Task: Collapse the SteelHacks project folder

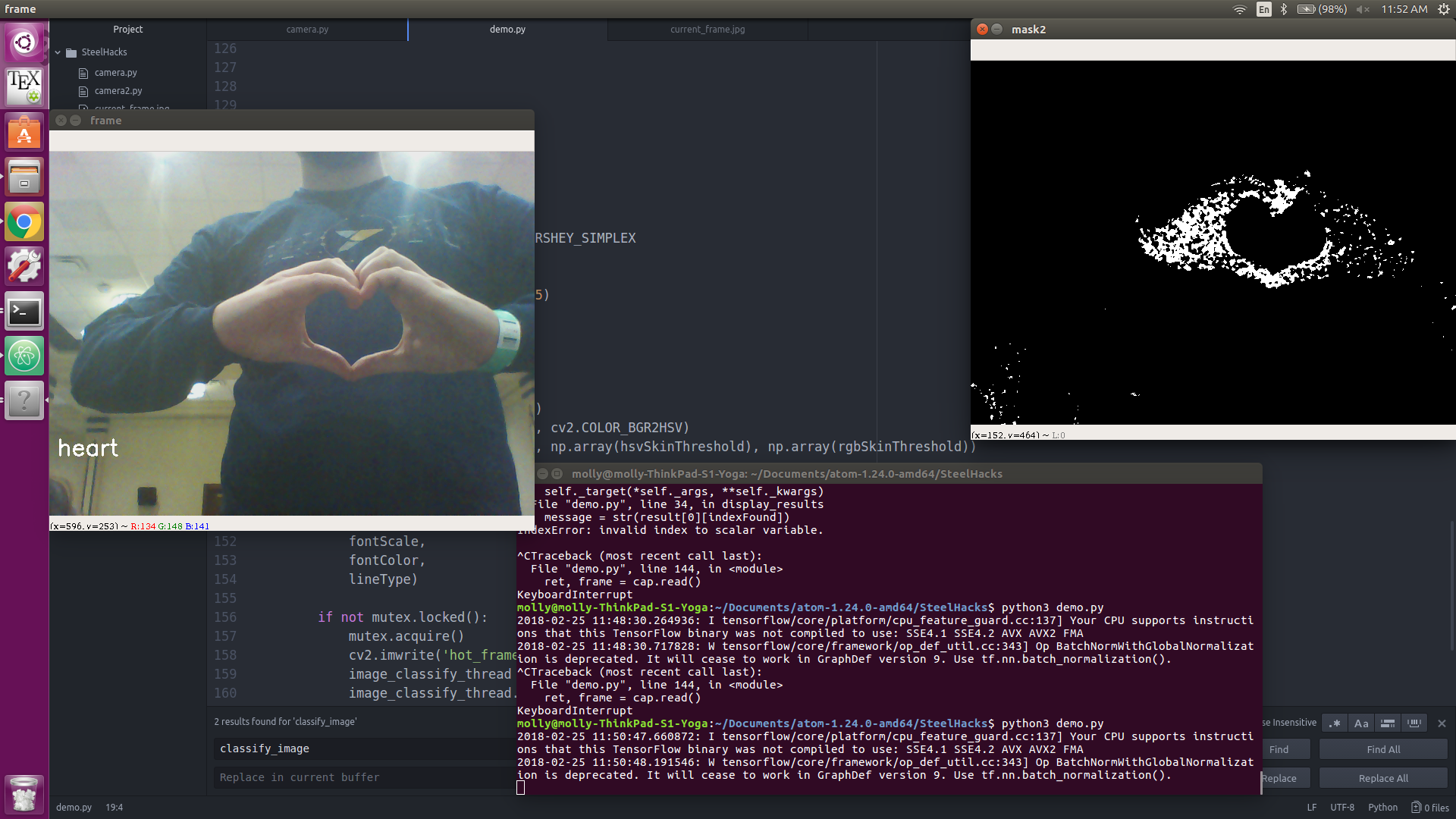Action: tap(58, 52)
